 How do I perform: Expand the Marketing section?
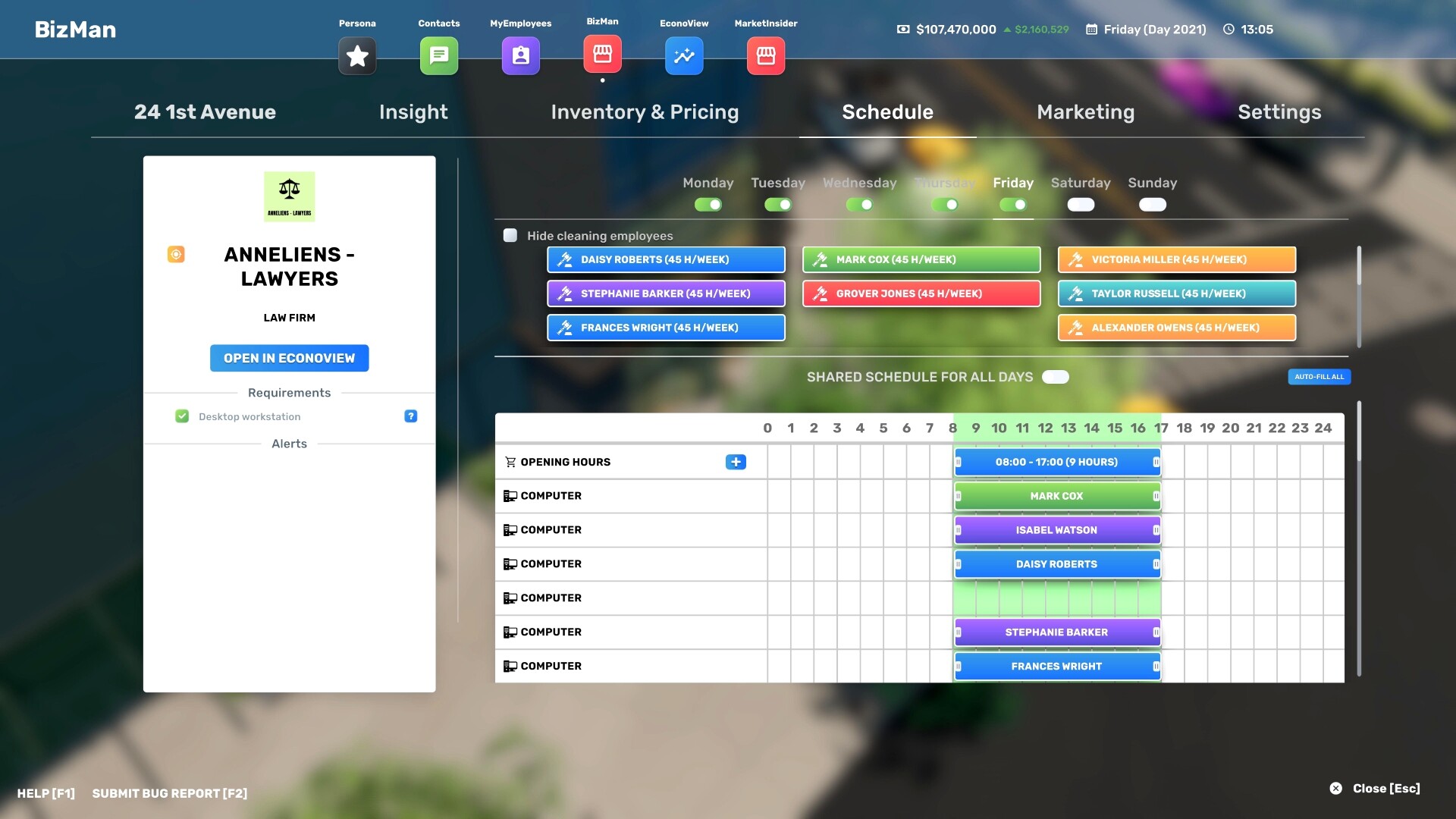pos(1086,111)
